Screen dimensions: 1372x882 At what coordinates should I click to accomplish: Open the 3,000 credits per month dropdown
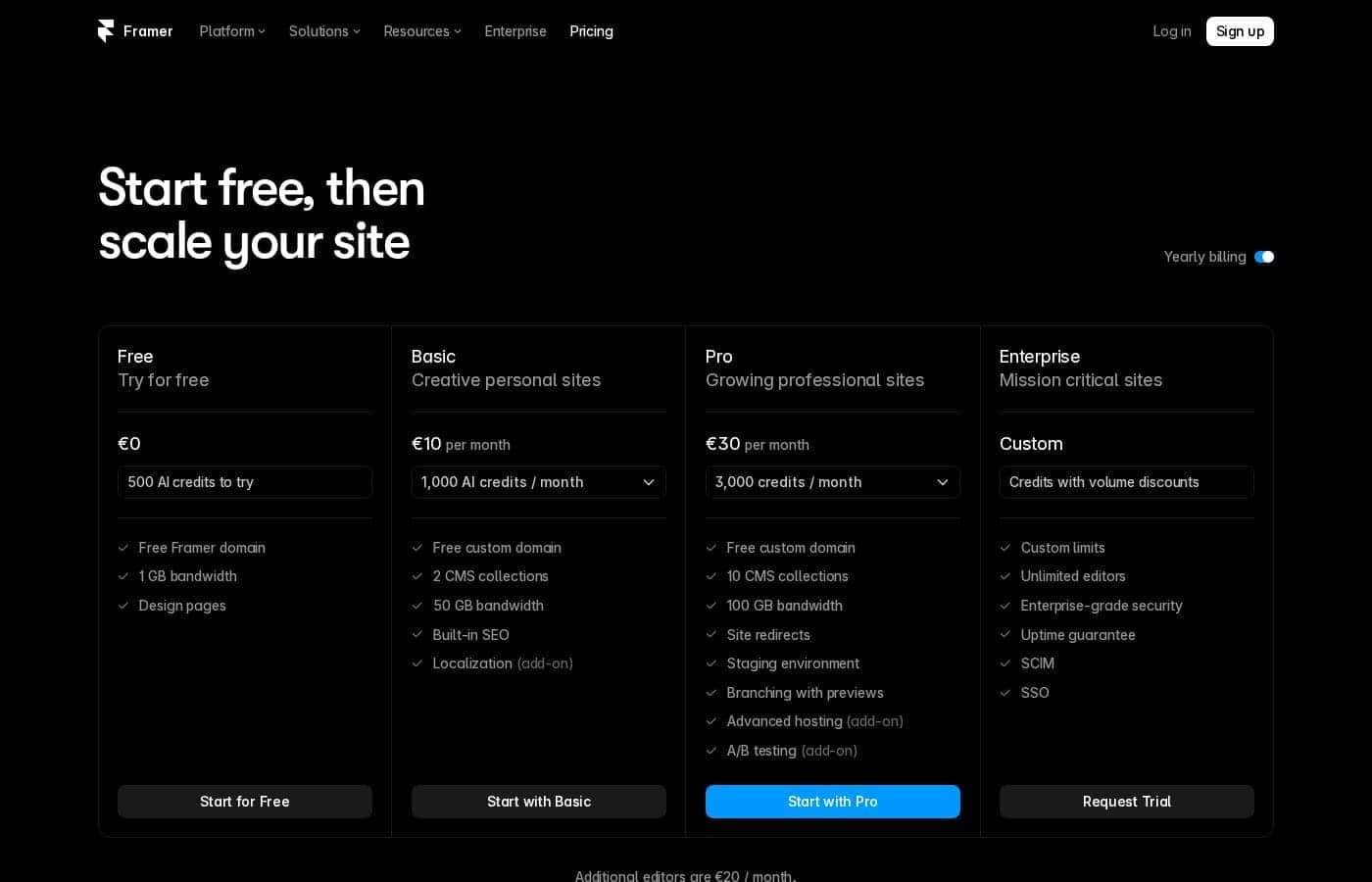833,482
